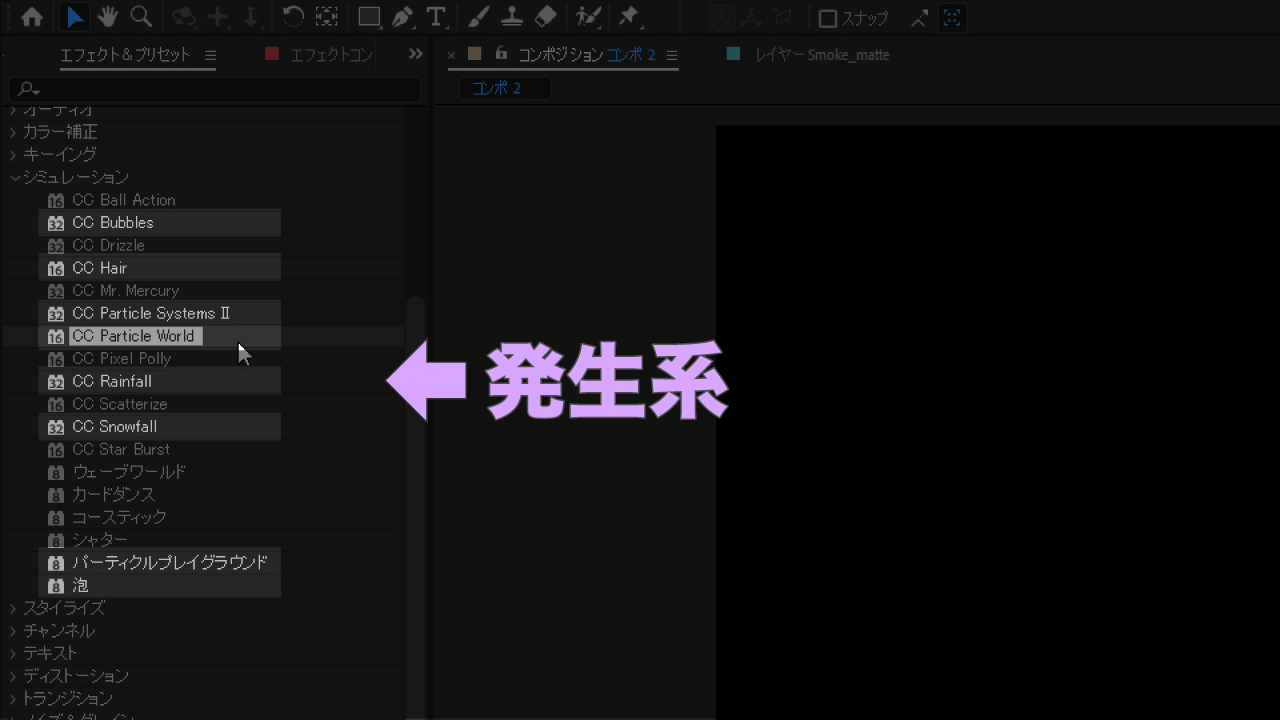This screenshot has height=720, width=1280.
Task: Expand the キーイング category
Action: click(x=13, y=155)
